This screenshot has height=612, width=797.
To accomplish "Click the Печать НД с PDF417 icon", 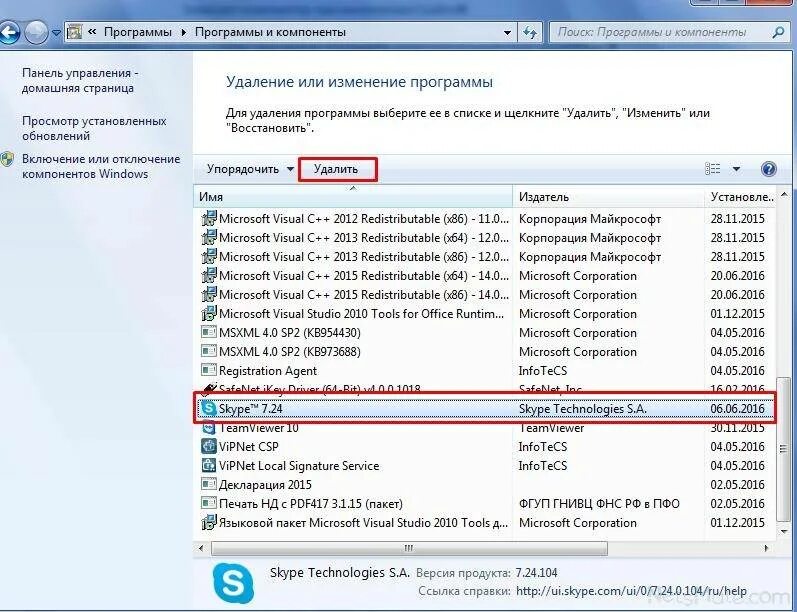I will [209, 503].
